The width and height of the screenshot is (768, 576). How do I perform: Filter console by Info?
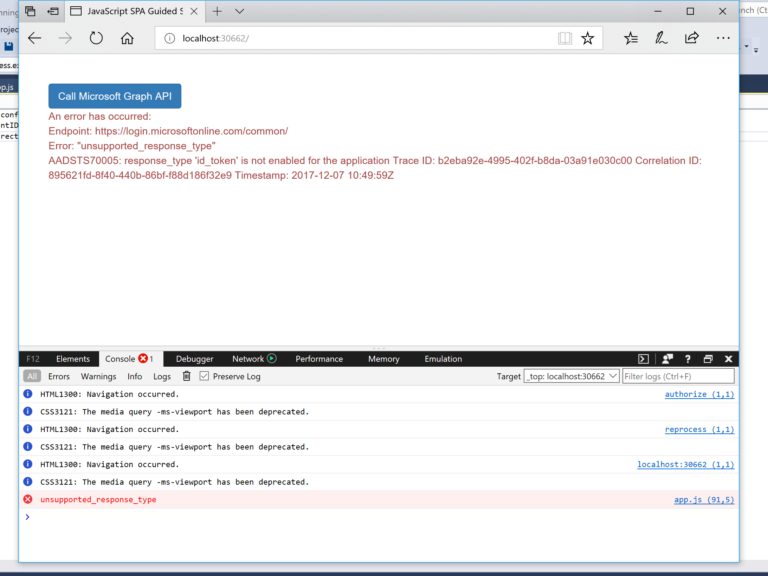point(135,376)
